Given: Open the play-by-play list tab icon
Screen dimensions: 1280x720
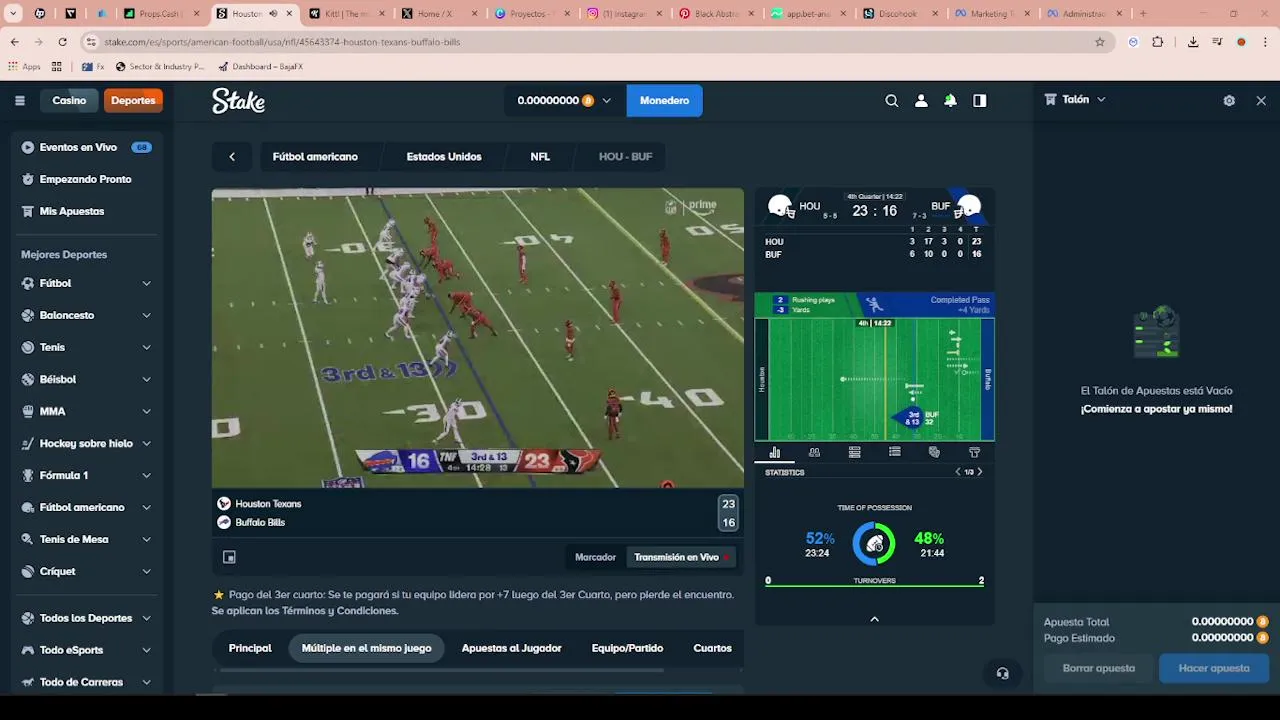Looking at the screenshot, I should pos(894,452).
